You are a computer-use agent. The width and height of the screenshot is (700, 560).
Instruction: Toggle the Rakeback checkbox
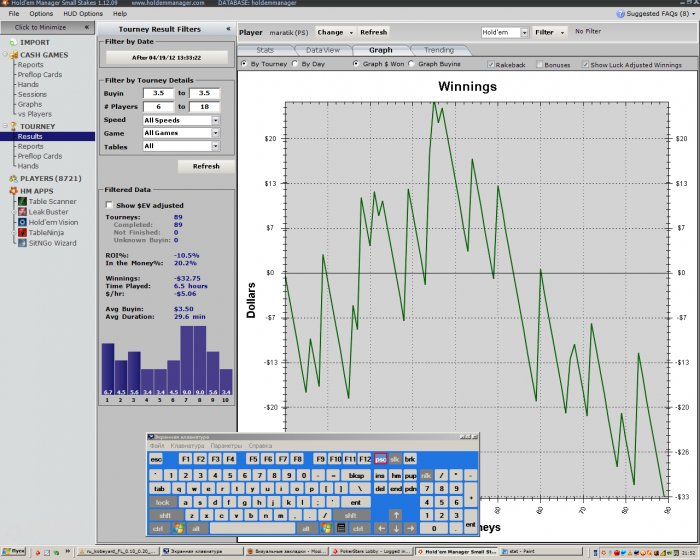(490, 64)
